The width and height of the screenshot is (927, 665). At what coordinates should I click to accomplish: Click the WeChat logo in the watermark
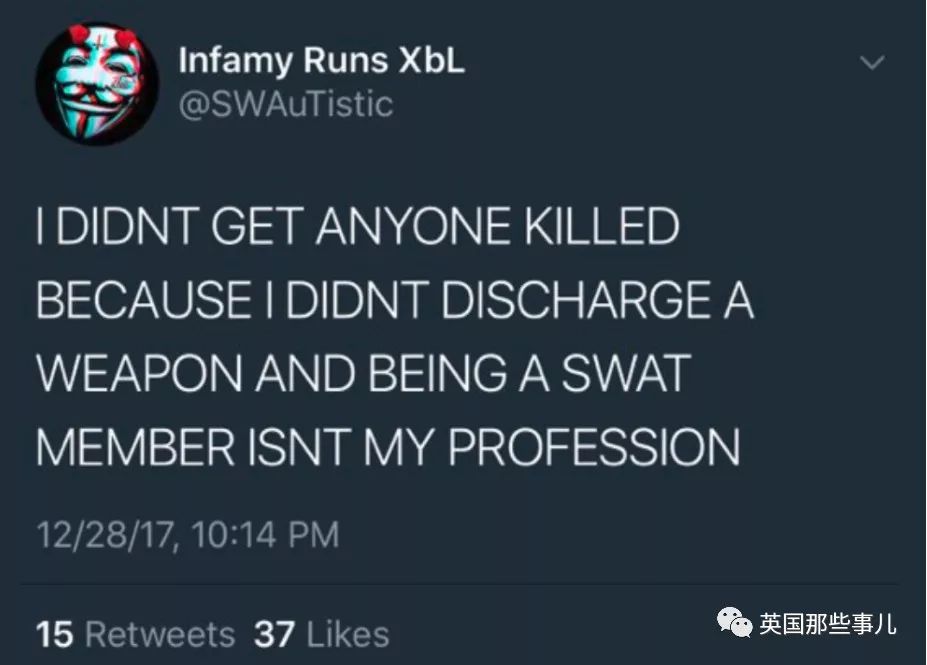point(734,624)
